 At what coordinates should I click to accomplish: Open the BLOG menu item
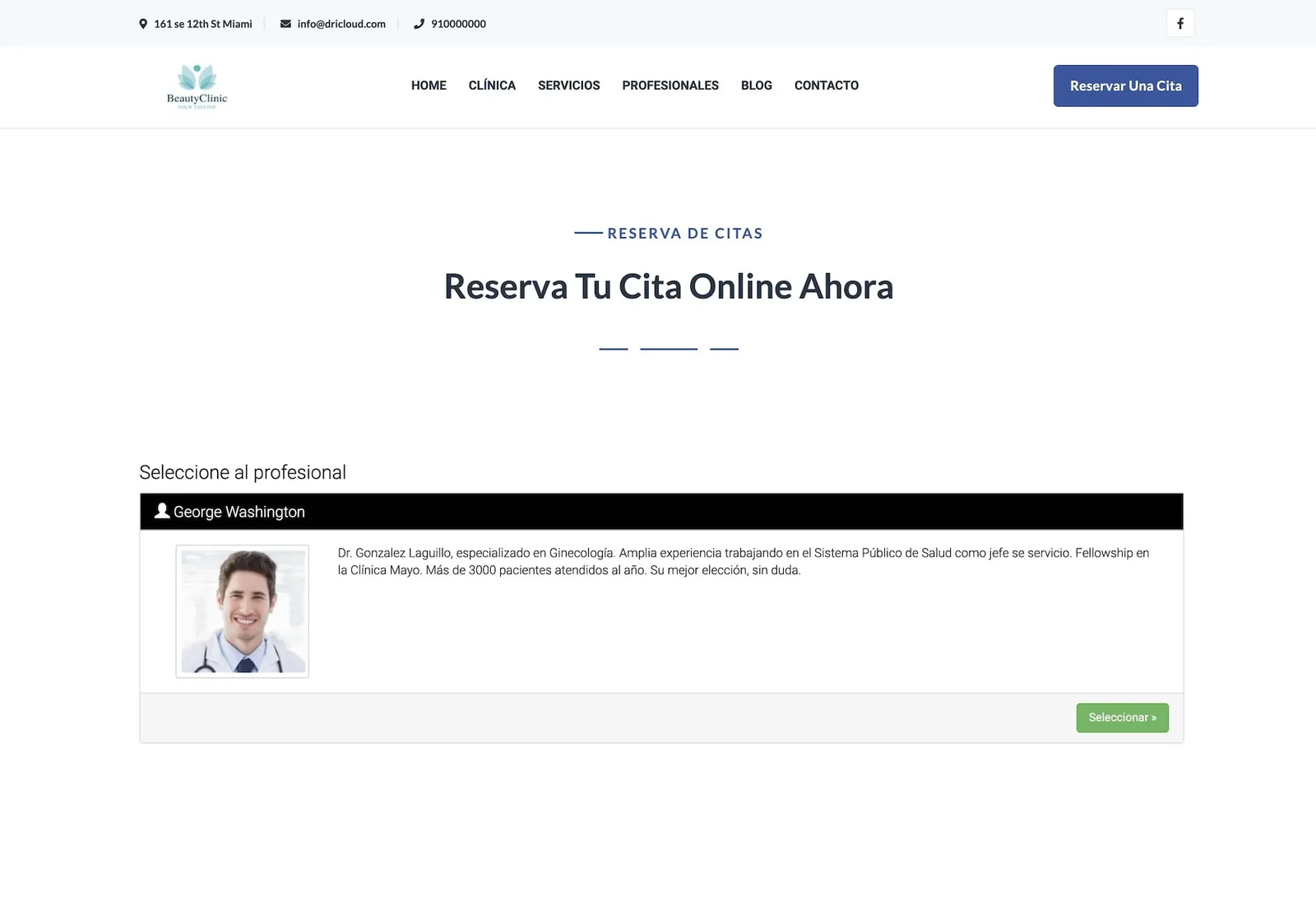pyautogui.click(x=756, y=86)
